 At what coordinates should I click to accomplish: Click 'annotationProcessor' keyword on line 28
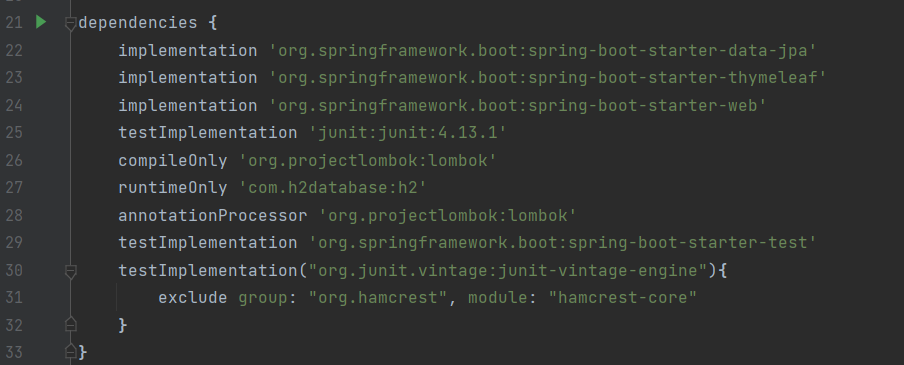point(213,216)
